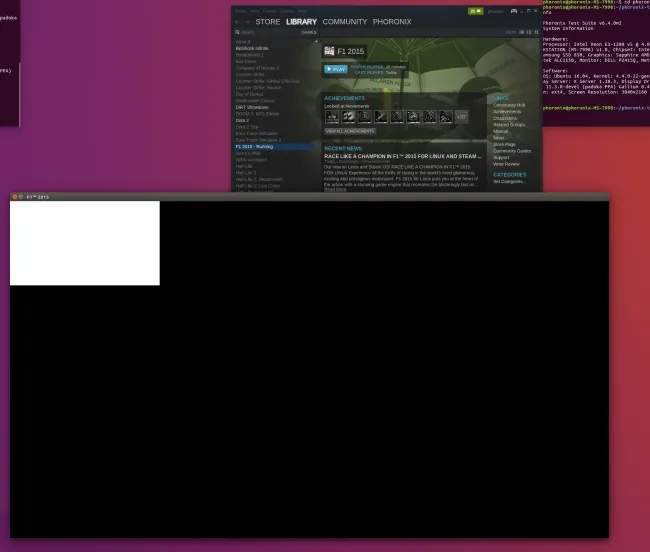
Task: Open the View menu in Steam
Action: coord(255,11)
